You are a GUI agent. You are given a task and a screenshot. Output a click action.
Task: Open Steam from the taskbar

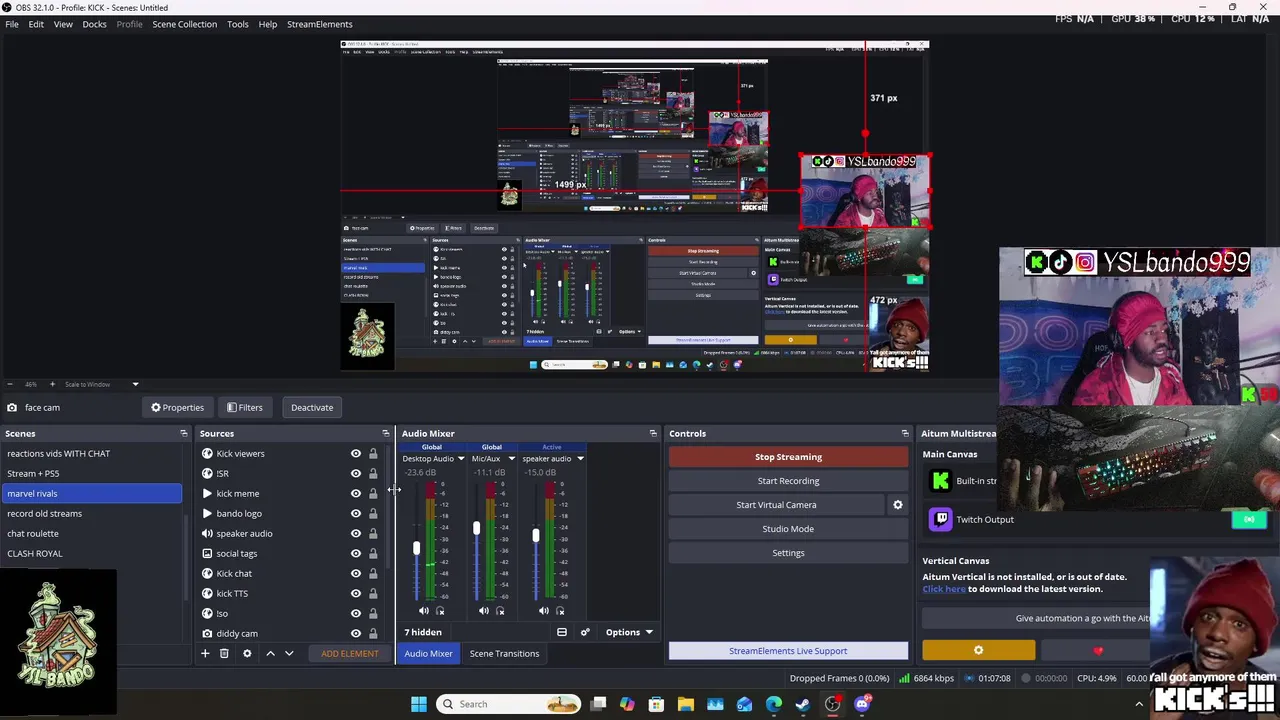pos(803,704)
